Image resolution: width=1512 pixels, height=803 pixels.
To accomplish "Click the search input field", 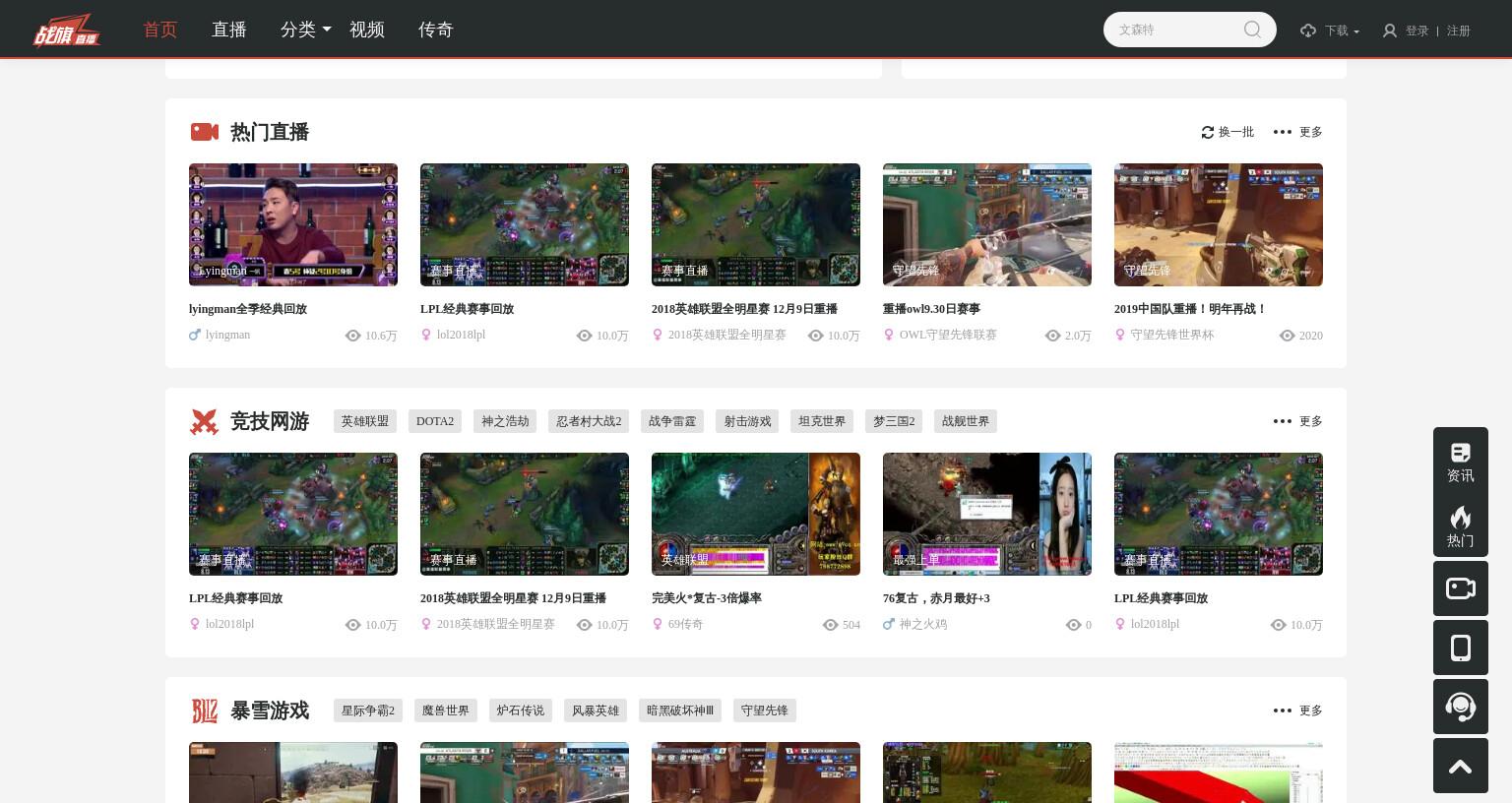I will tap(1176, 30).
